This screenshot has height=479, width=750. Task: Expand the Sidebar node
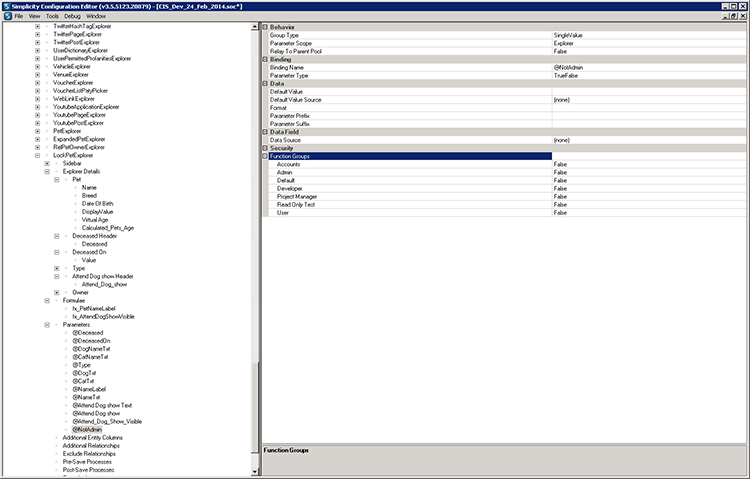pyautogui.click(x=47, y=163)
